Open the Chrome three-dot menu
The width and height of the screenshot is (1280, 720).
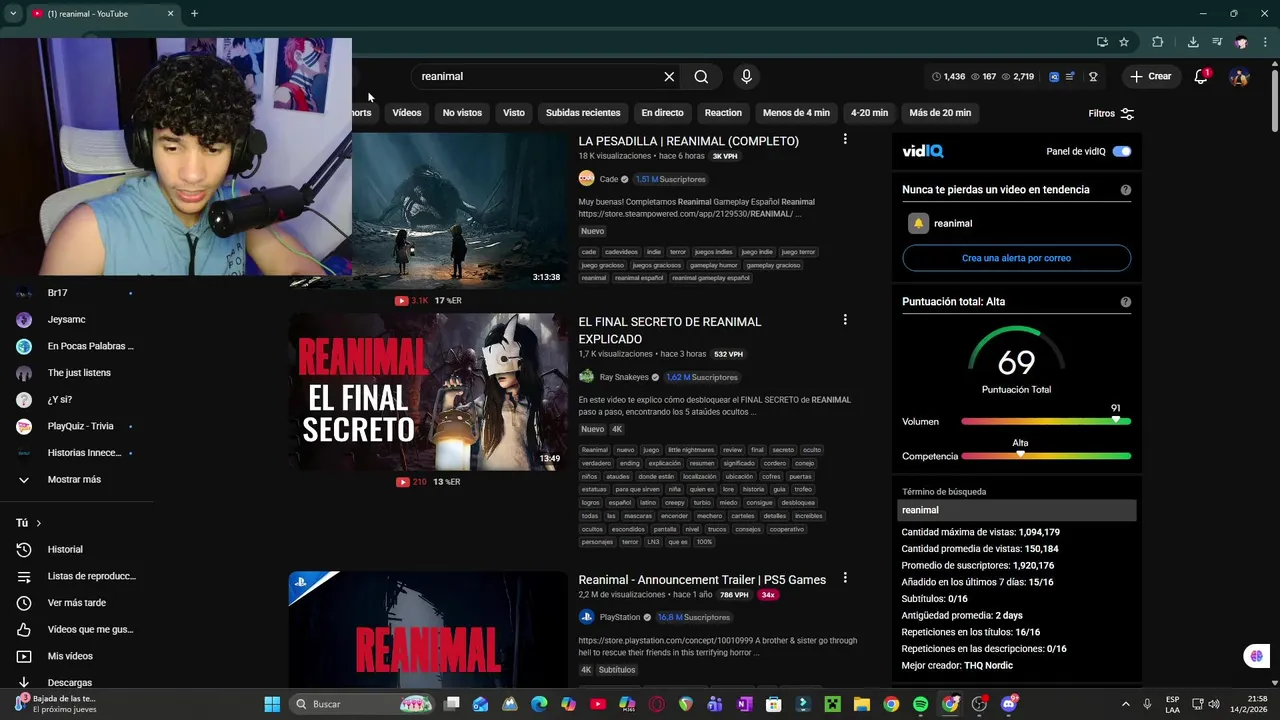click(x=1264, y=42)
